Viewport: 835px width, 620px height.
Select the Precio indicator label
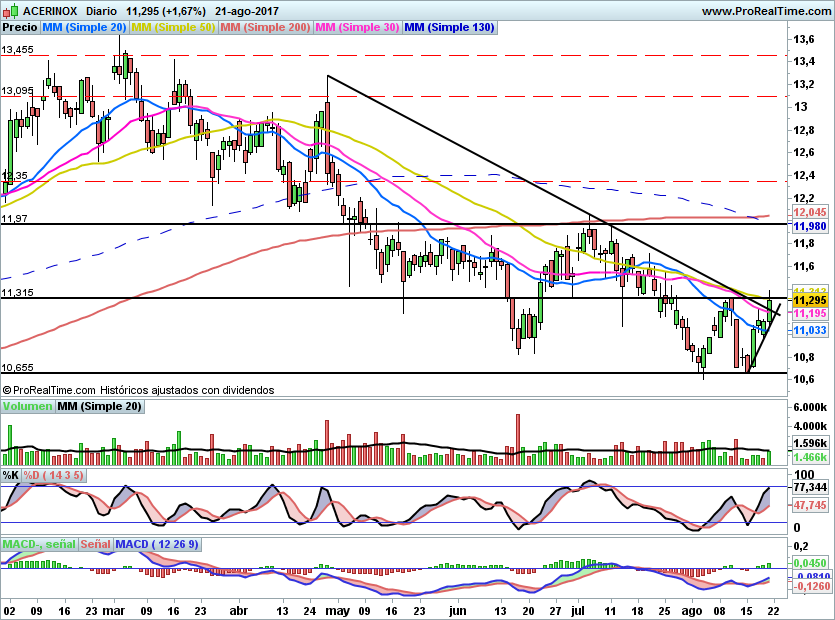click(x=19, y=28)
